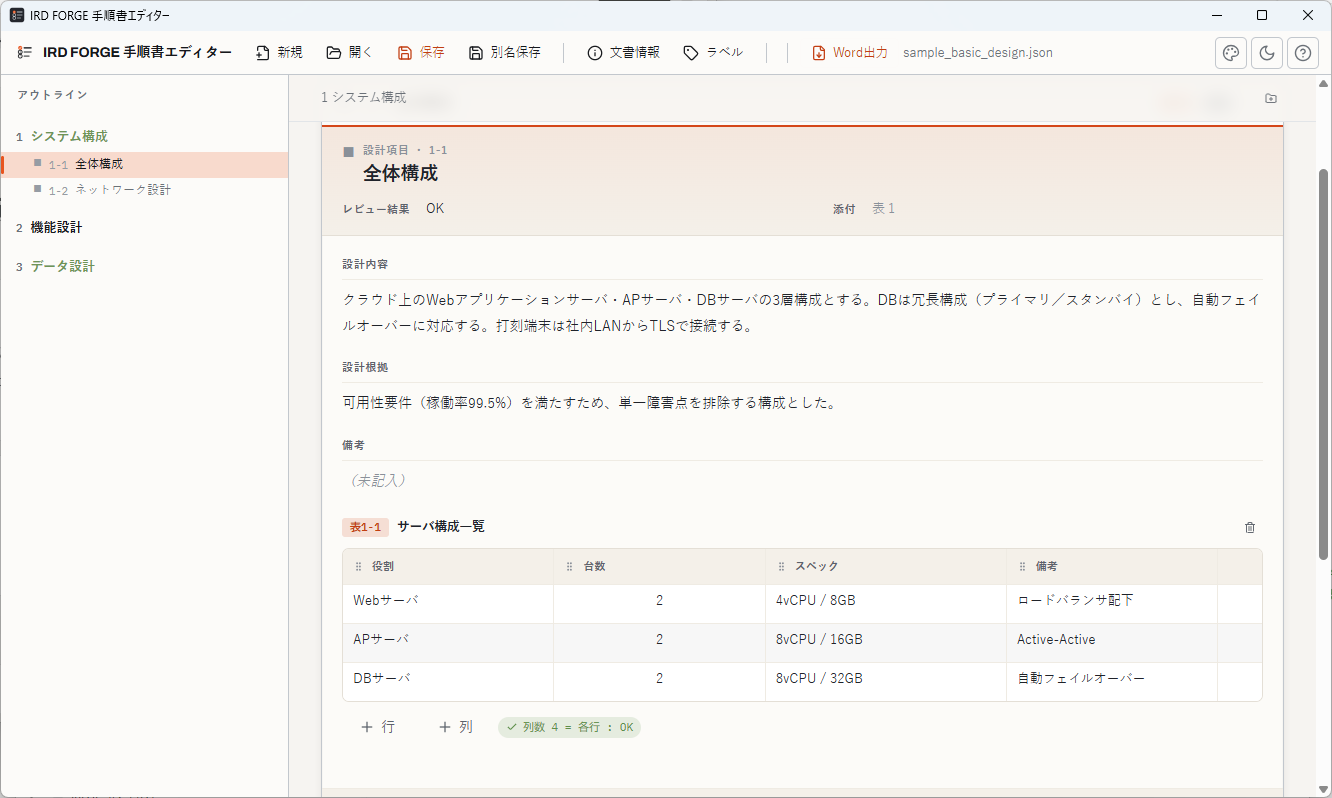Click 台数 cell in DBサーバ row
The width and height of the screenshot is (1332, 798).
660,681
